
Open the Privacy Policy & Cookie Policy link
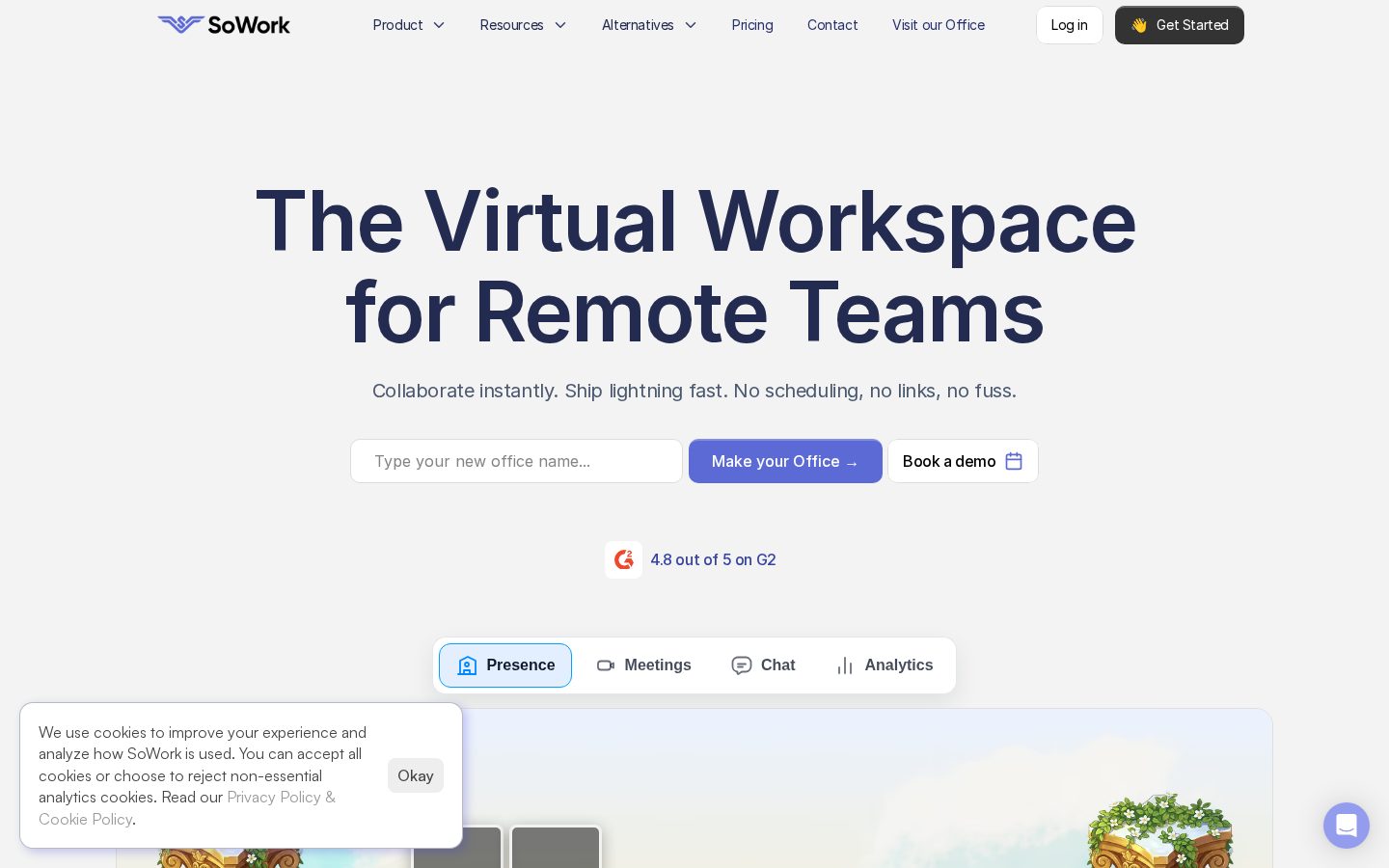point(187,808)
